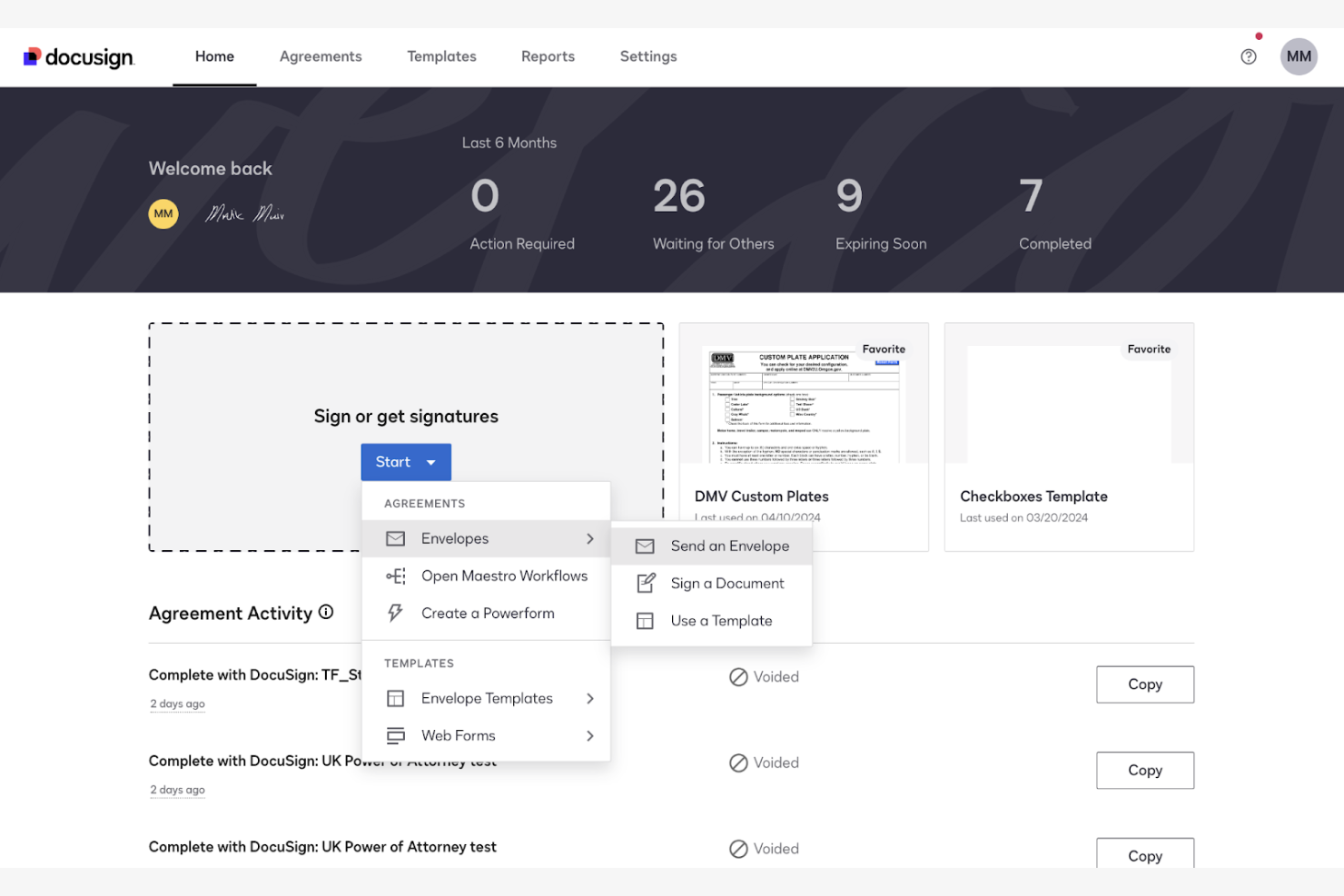Choose Send an Envelope
Image resolution: width=1344 pixels, height=896 pixels.
pyautogui.click(x=712, y=546)
